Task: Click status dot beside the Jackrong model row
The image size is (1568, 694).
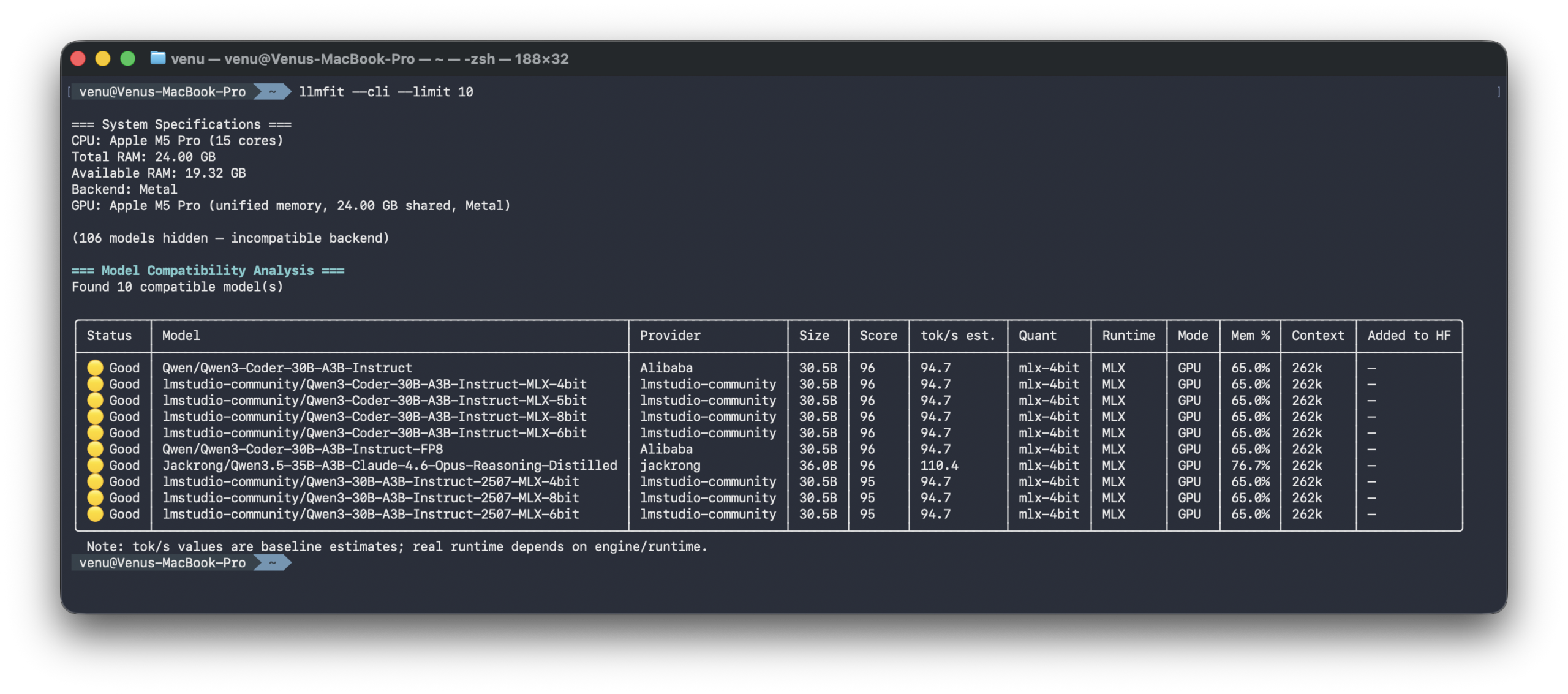Action: tap(95, 466)
